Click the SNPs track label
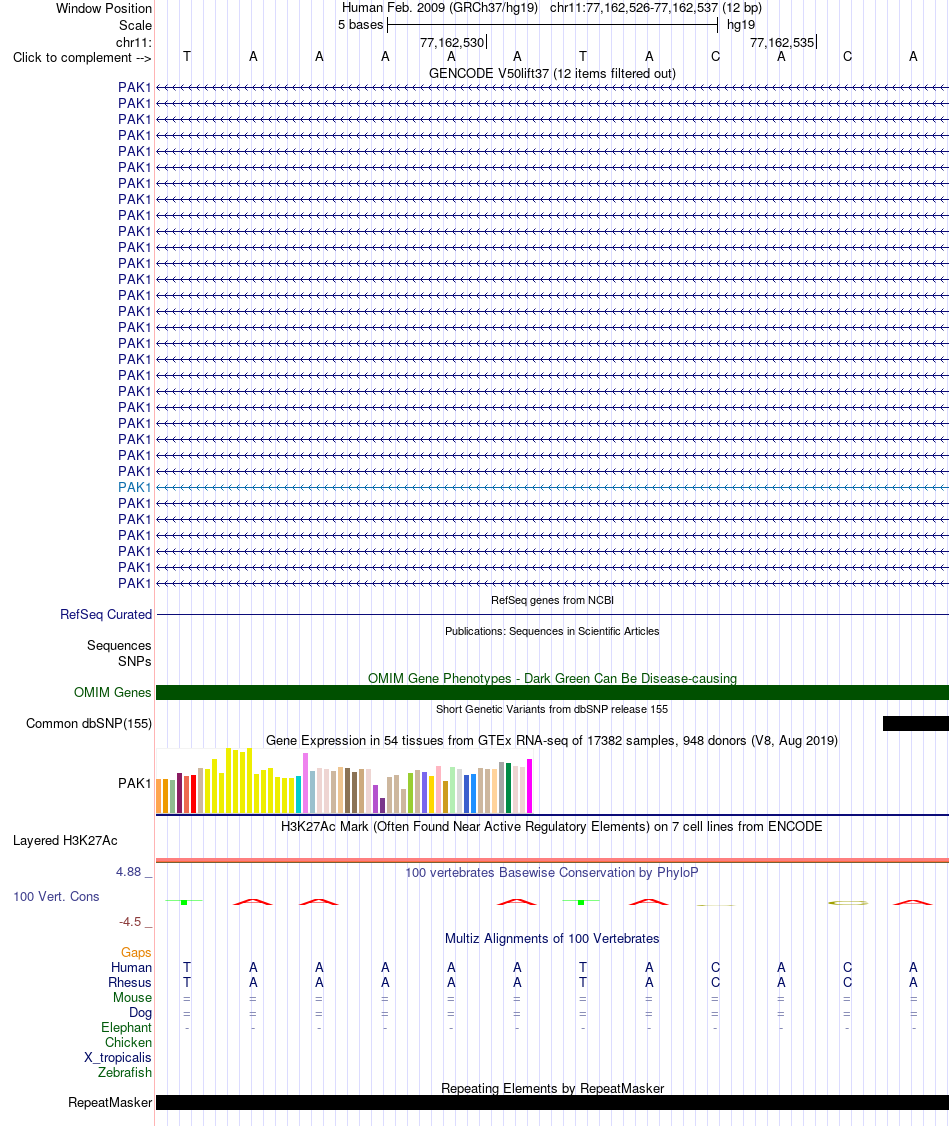Image resolution: width=950 pixels, height=1126 pixels. [x=134, y=661]
